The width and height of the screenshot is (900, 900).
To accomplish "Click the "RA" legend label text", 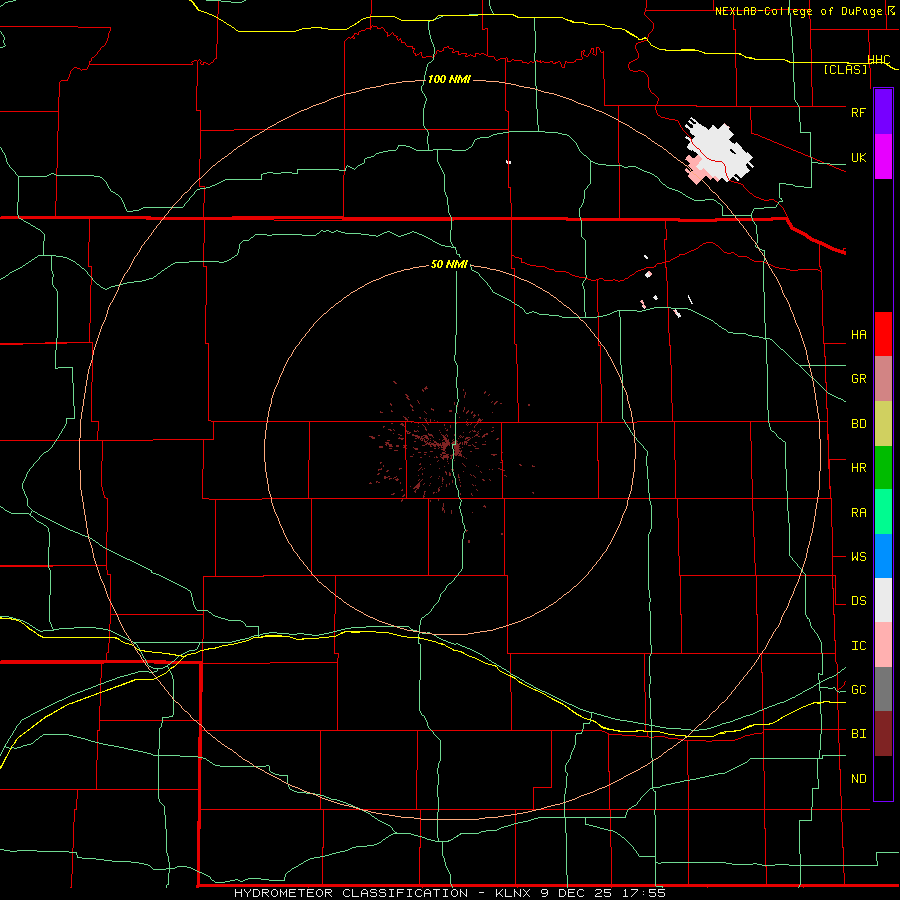I will click(x=858, y=513).
